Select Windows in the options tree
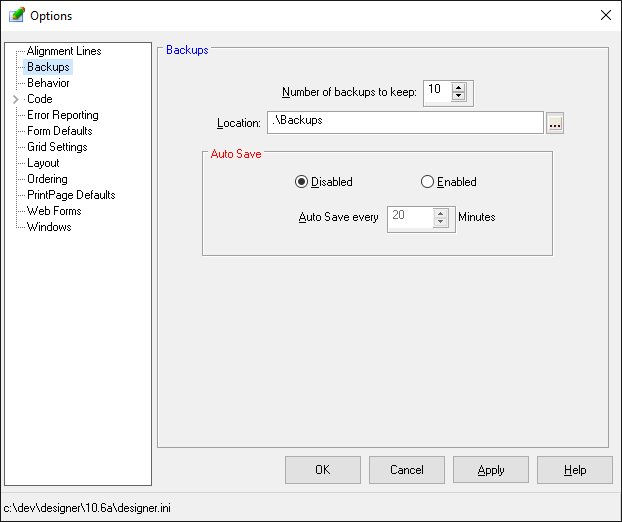 pos(49,227)
